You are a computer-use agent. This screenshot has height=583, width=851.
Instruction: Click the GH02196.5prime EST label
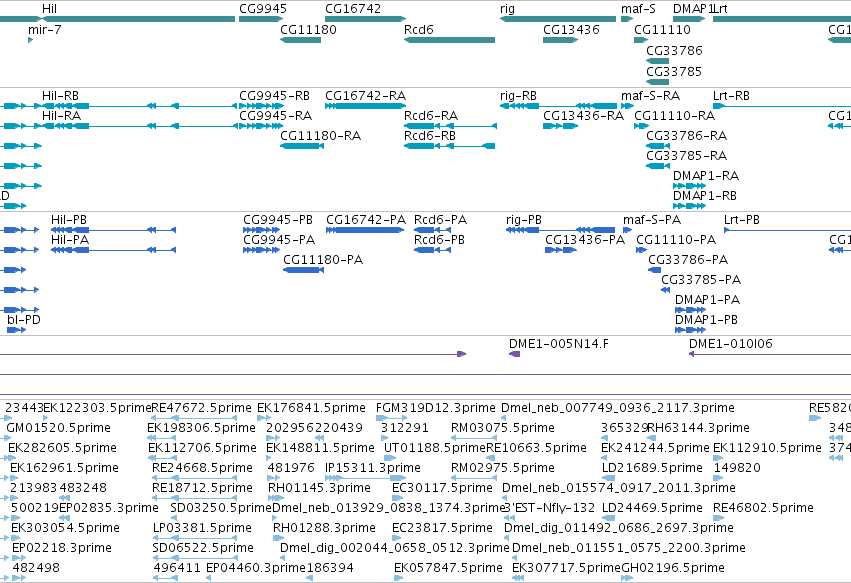672,568
